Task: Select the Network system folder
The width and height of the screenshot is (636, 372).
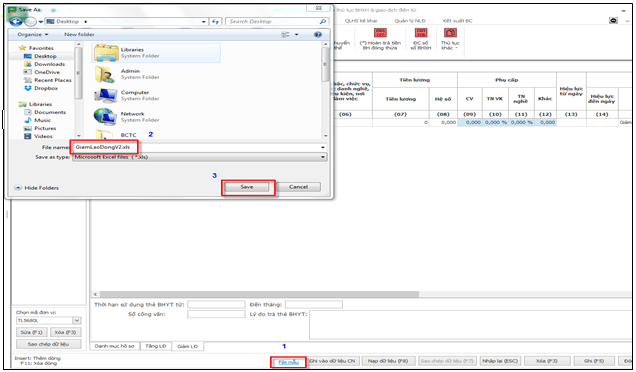Action: coord(156,117)
